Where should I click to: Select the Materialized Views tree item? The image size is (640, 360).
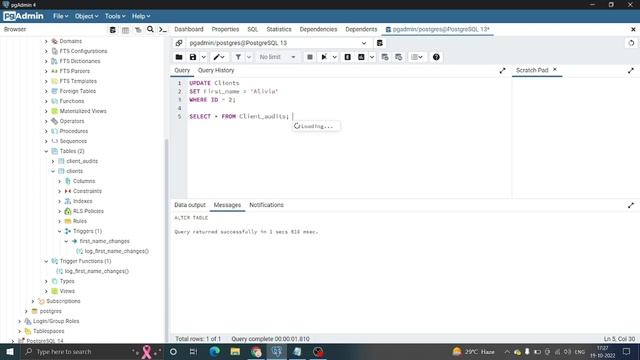click(83, 111)
